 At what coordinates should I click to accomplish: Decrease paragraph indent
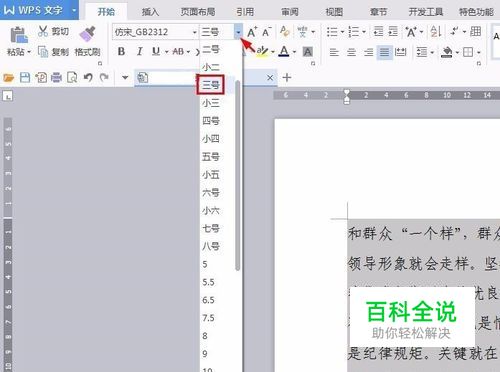tap(378, 32)
